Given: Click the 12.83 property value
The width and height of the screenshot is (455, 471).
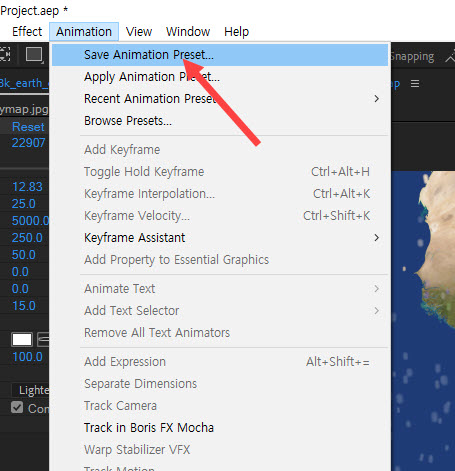Looking at the screenshot, I should [27, 187].
